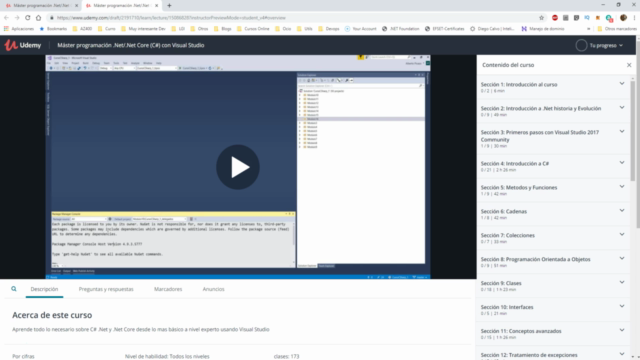This screenshot has height=360, width=640.
Task: Open Cursos Online bookmark folder
Action: point(253,29)
